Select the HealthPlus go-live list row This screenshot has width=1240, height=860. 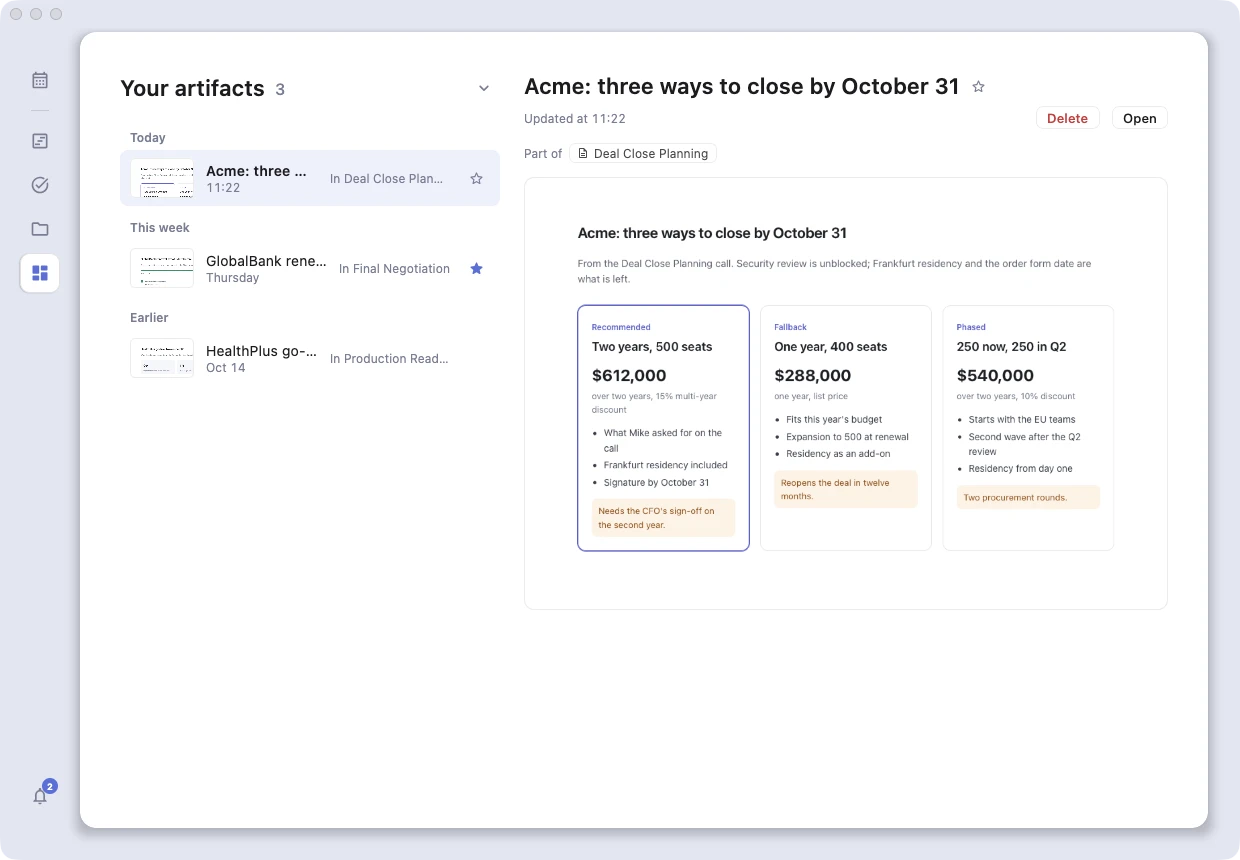(310, 358)
